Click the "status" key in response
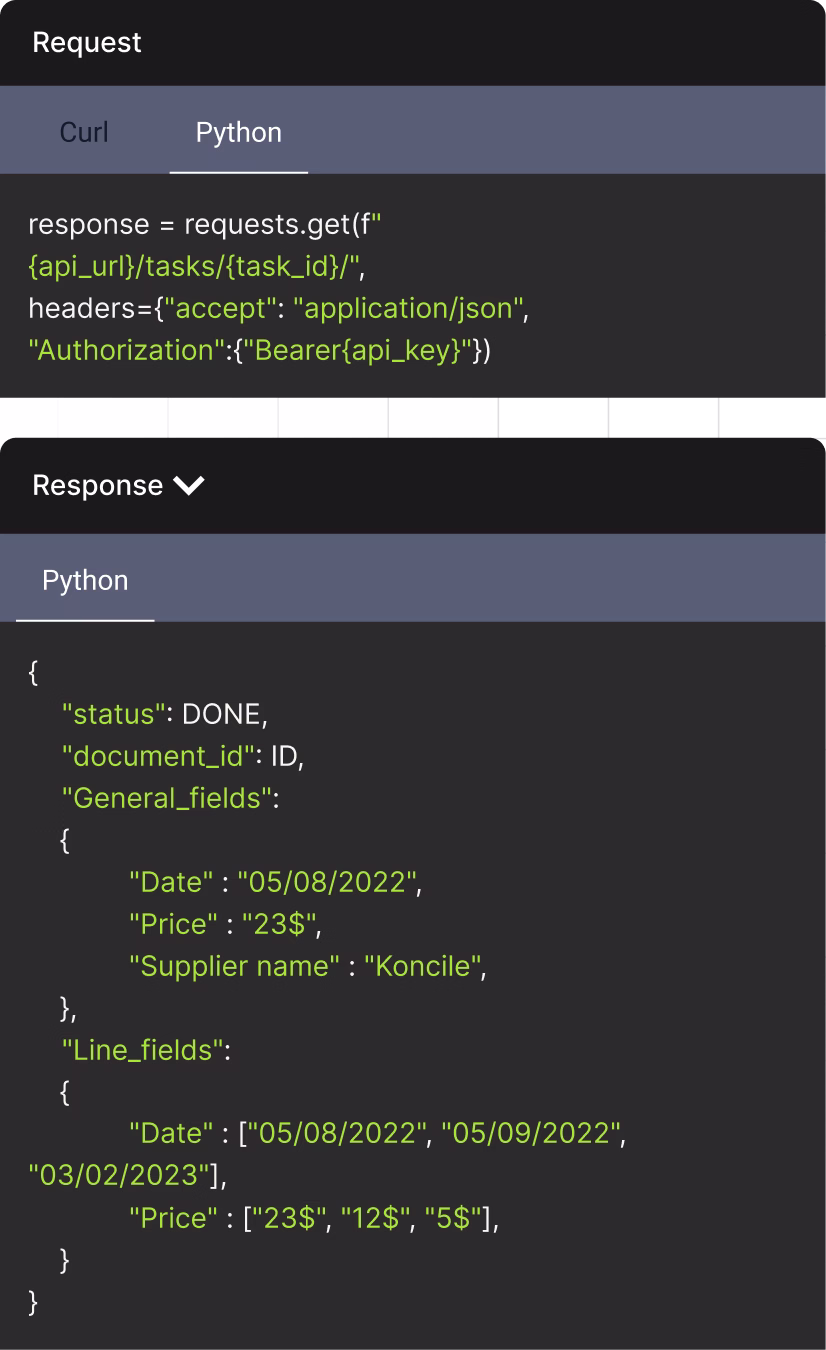Viewport: 826px width, 1350px height. [x=113, y=714]
